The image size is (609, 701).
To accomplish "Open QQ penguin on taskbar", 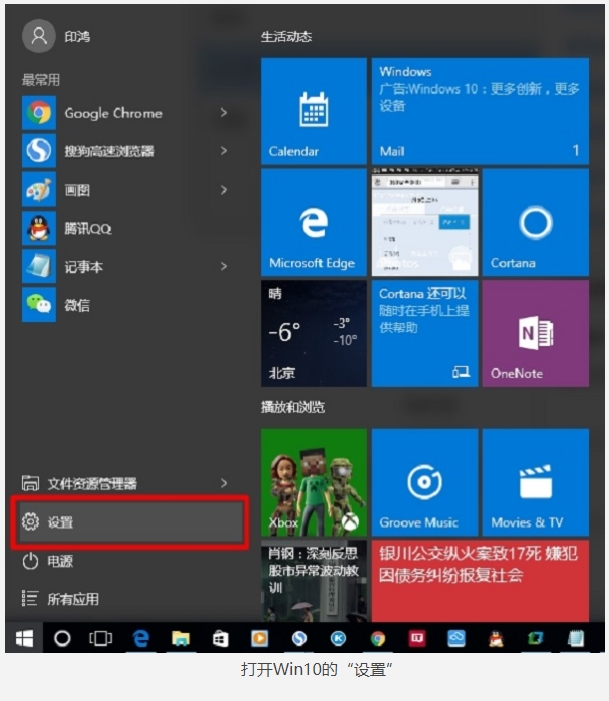I will click(x=496, y=638).
